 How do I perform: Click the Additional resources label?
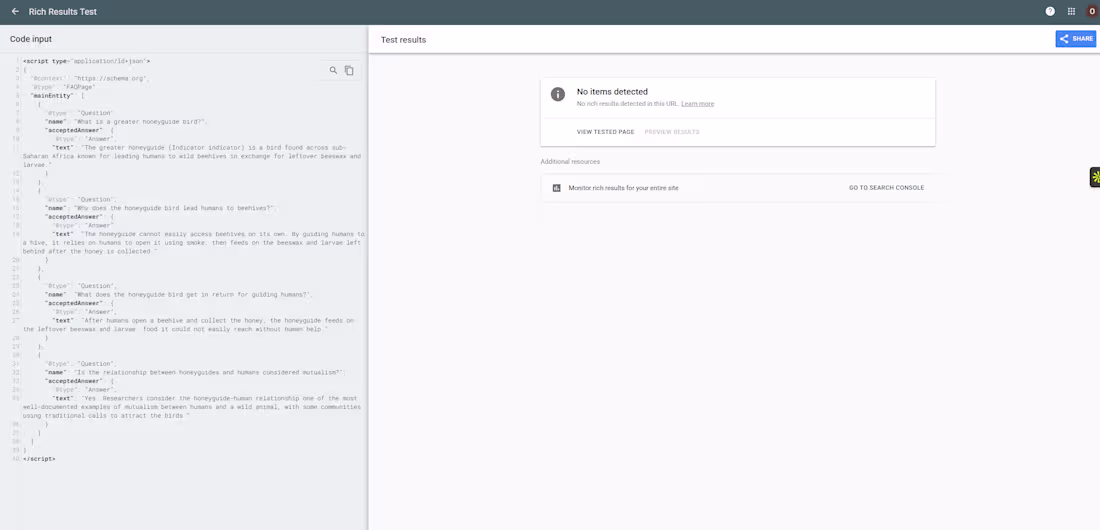tap(570, 161)
